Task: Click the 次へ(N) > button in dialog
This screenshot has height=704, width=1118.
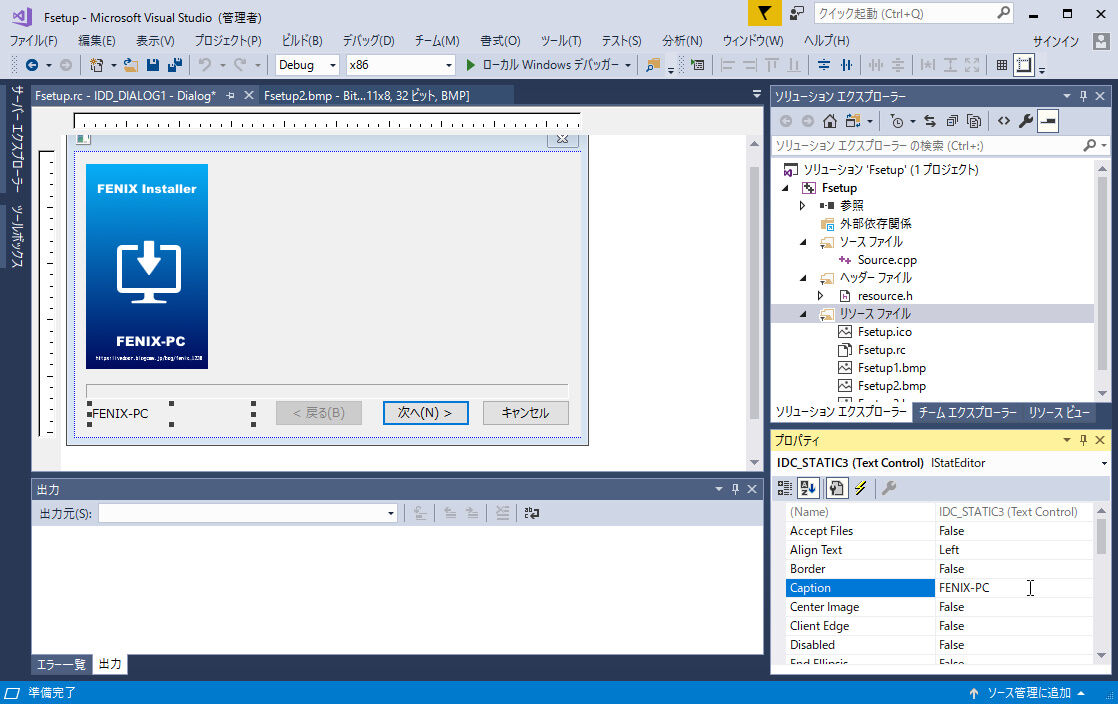Action: click(x=426, y=413)
